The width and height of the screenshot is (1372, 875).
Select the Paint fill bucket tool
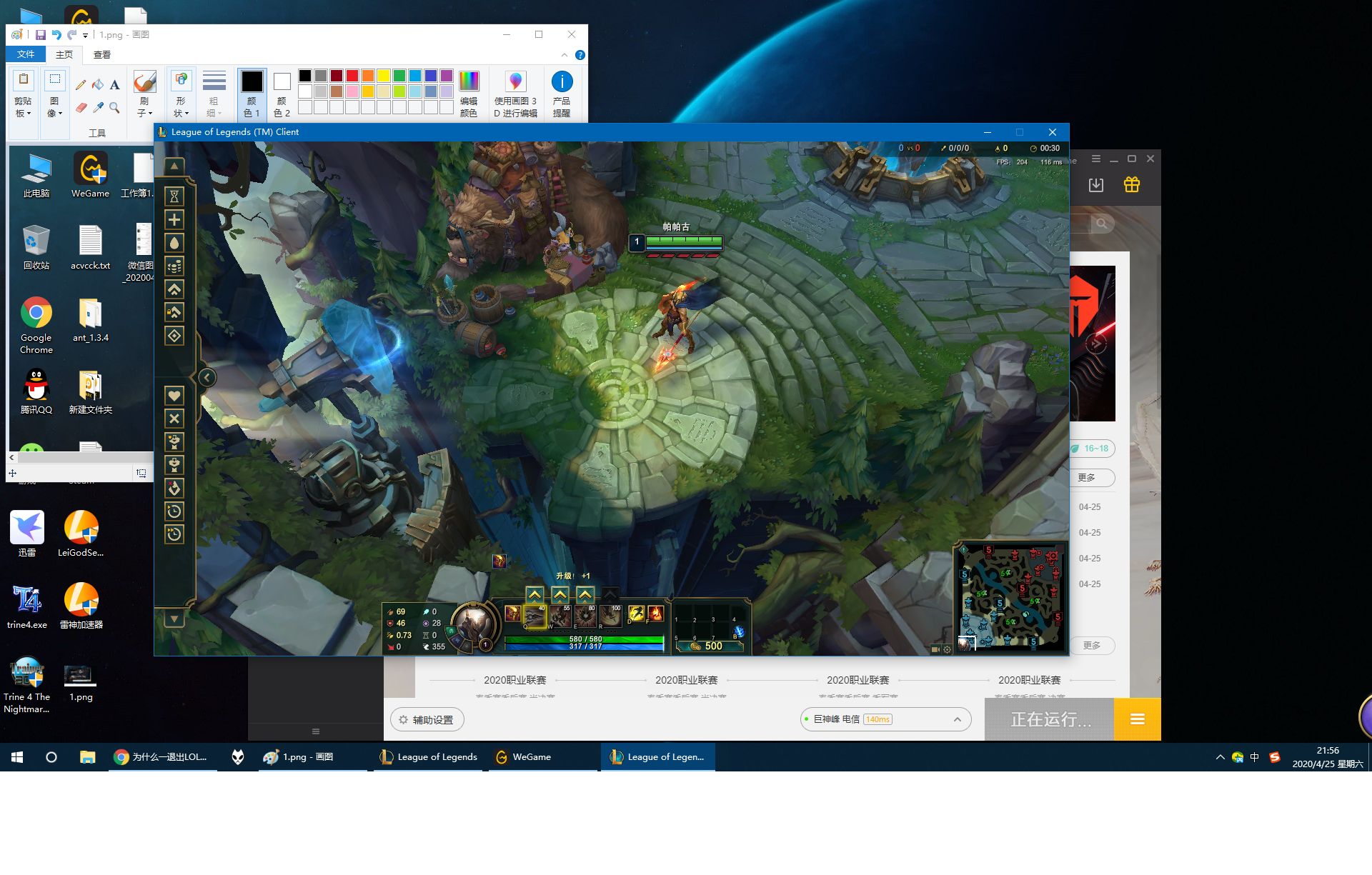[x=98, y=85]
